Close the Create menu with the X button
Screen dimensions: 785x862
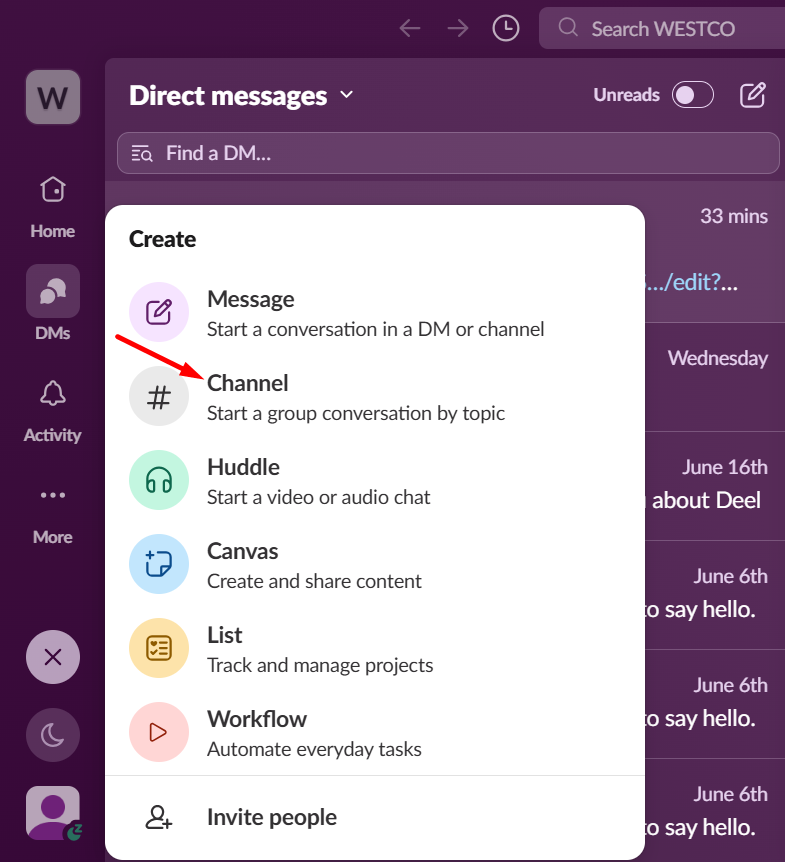(53, 657)
